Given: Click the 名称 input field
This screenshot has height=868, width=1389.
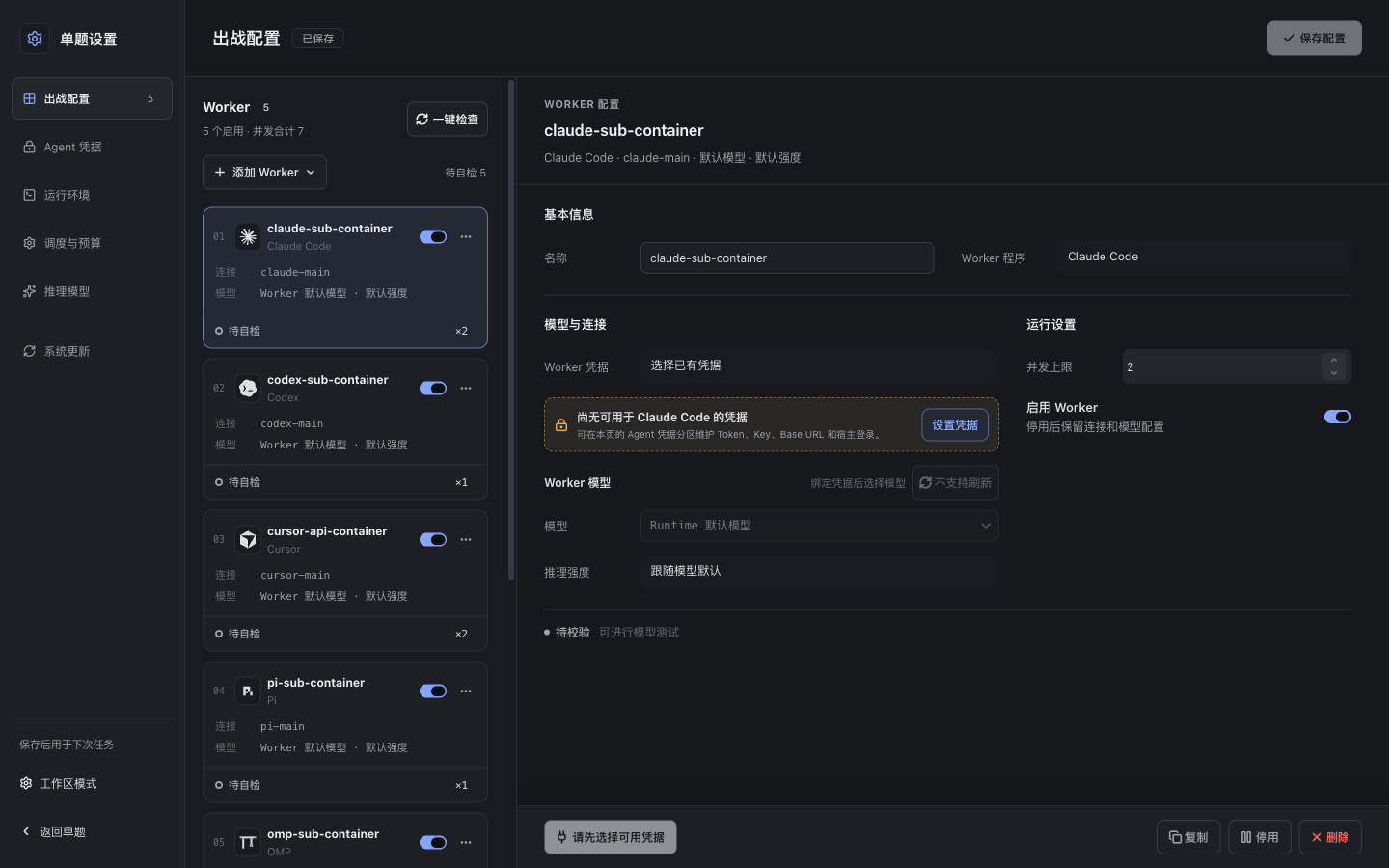Looking at the screenshot, I should click(787, 258).
